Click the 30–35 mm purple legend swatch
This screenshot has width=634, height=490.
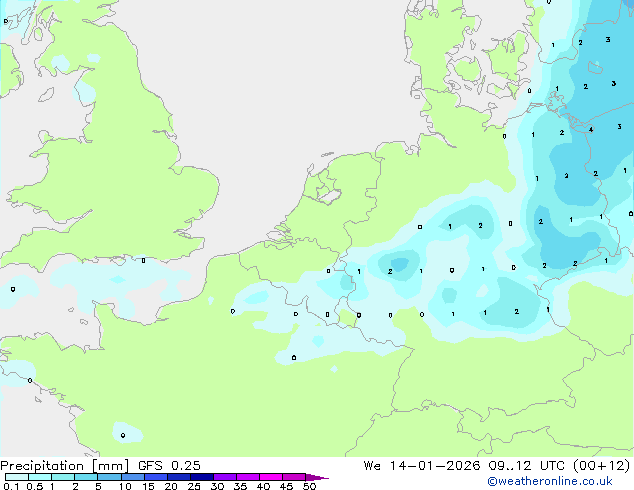click(224, 477)
